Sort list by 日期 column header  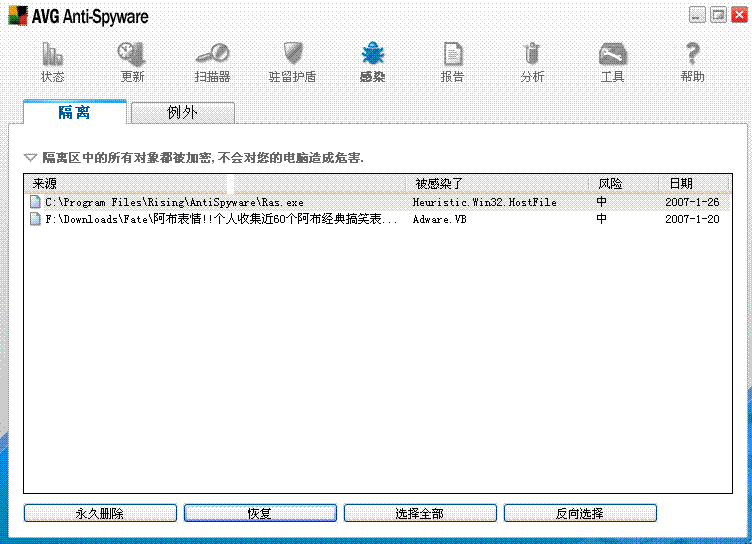click(693, 183)
